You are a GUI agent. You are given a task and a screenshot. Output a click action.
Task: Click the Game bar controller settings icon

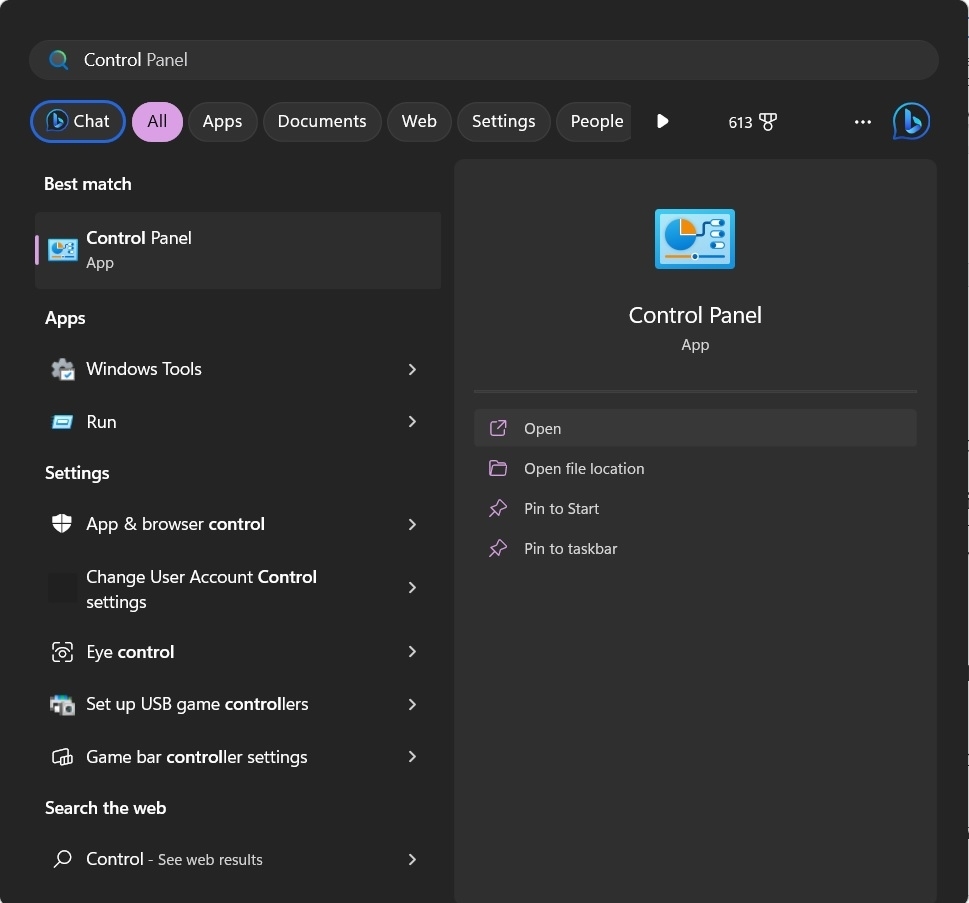pos(62,757)
